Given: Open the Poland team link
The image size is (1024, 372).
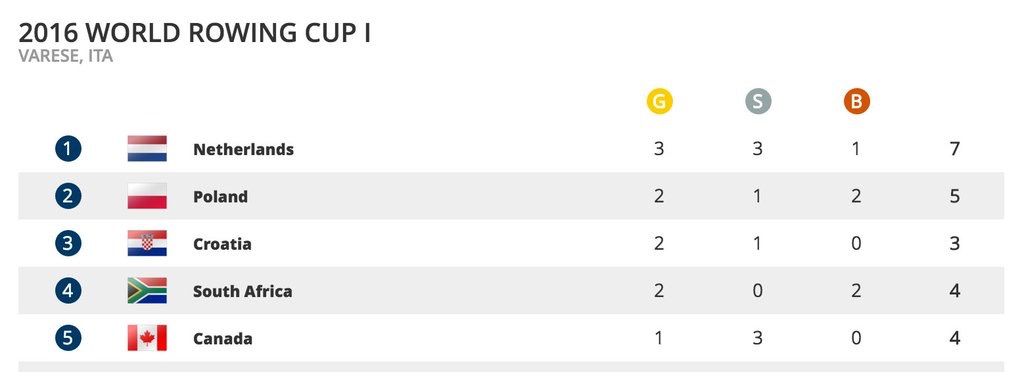Looking at the screenshot, I should [x=220, y=196].
